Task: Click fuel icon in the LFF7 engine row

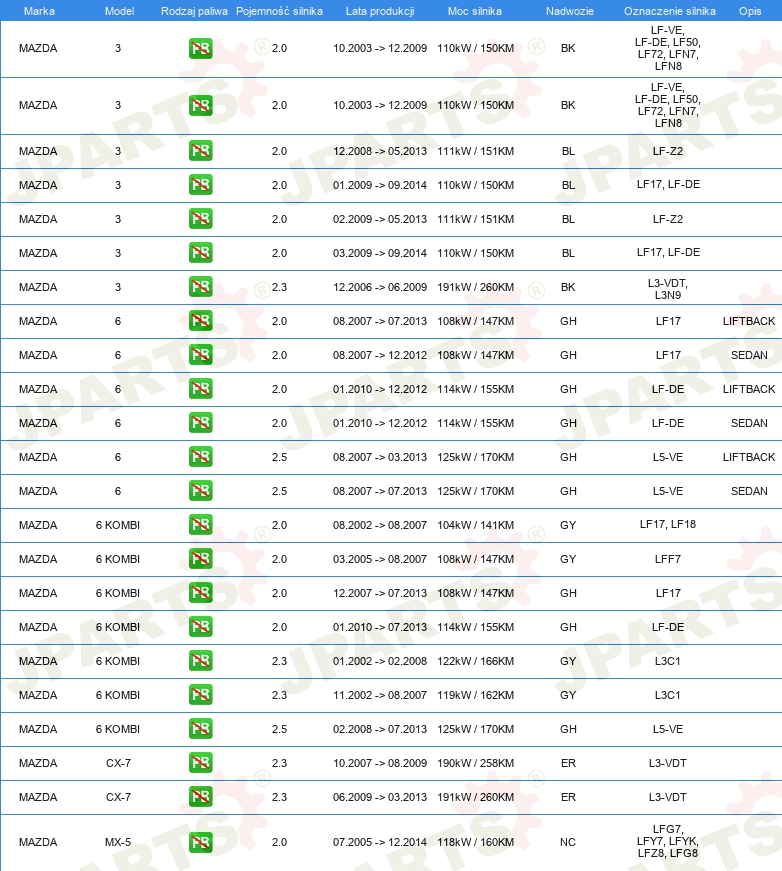Action: pos(200,558)
